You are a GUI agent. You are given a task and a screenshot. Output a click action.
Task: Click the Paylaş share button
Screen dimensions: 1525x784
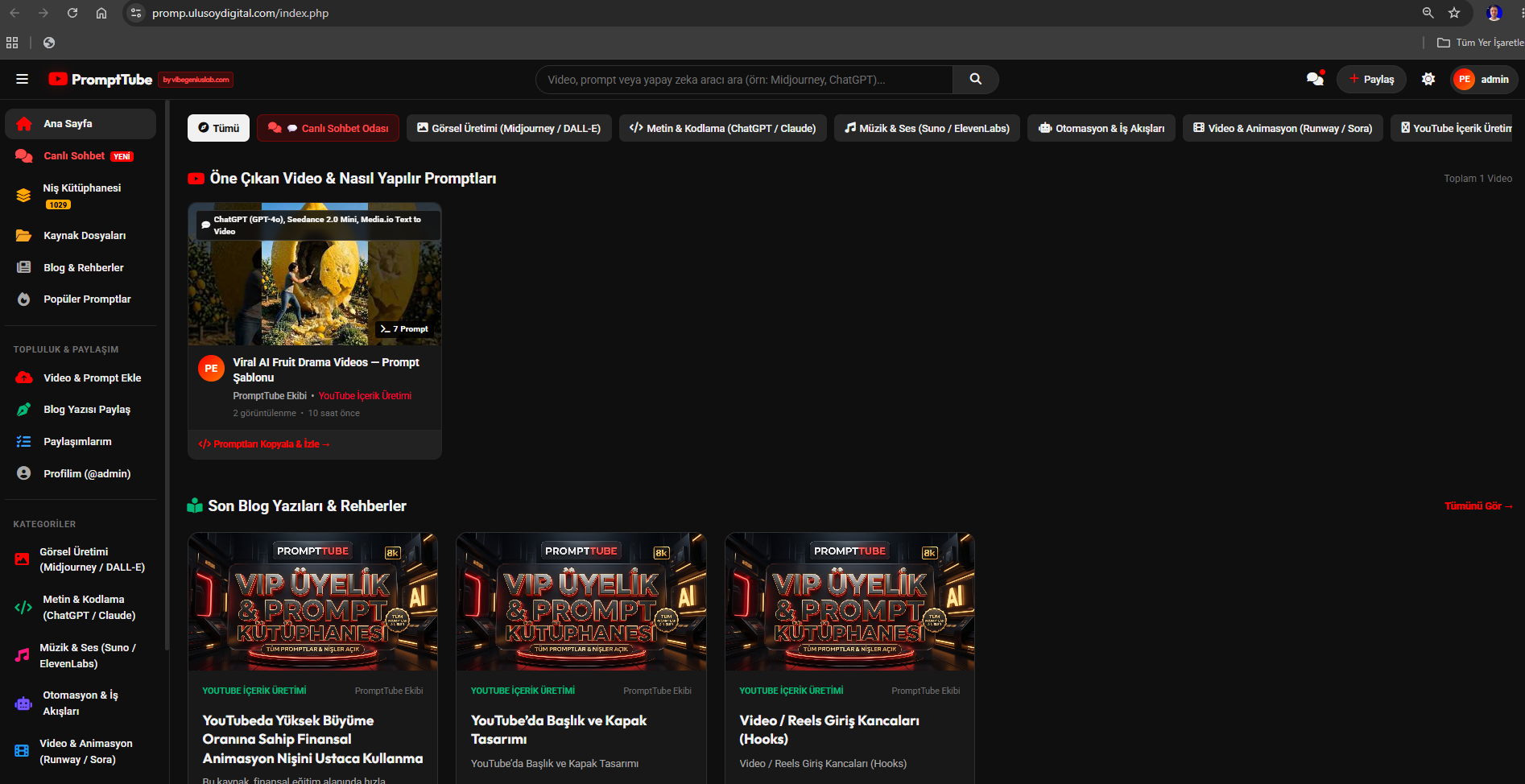pyautogui.click(x=1371, y=79)
